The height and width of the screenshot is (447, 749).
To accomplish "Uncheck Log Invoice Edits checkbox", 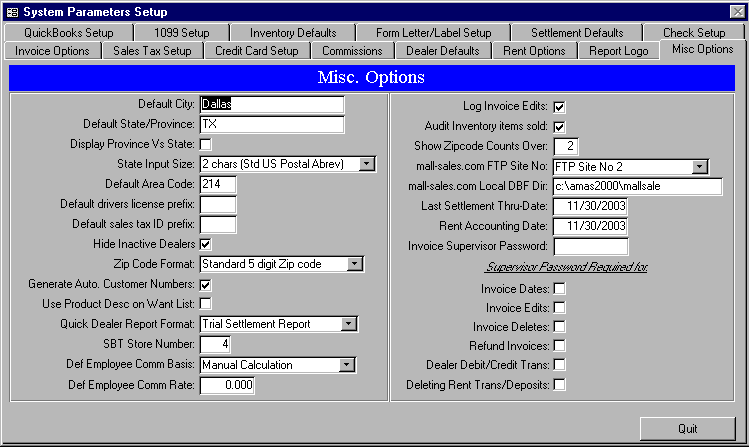I will [559, 106].
